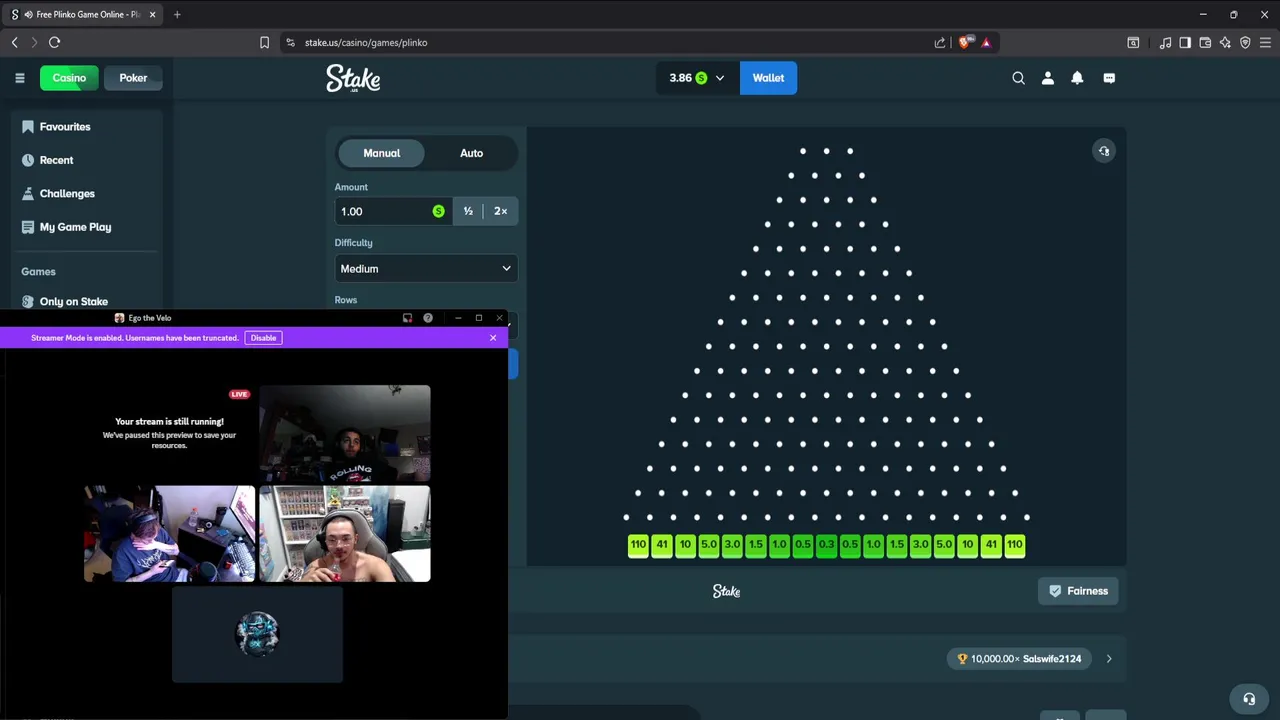
Task: Open a new browser tab
Action: coord(177,14)
